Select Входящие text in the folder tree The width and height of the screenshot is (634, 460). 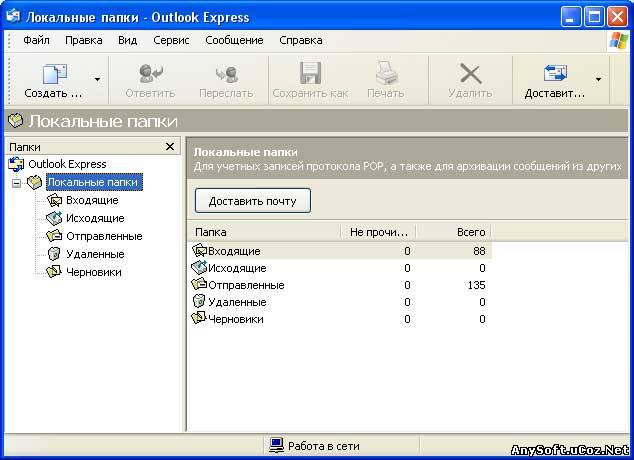92,200
